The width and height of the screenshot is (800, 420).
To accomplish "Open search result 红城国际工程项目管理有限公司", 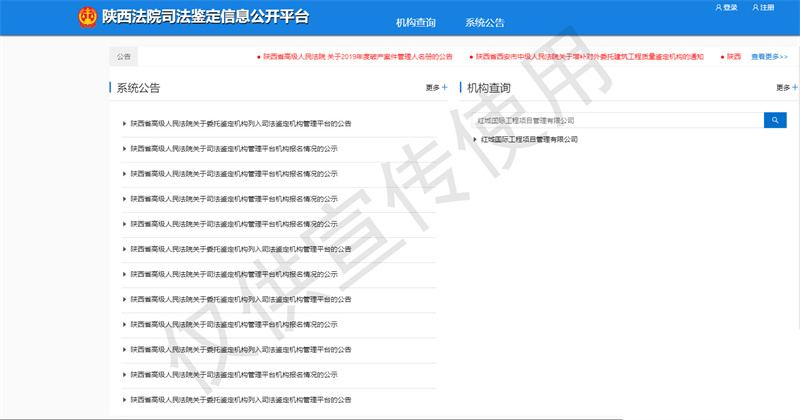I will point(529,139).
